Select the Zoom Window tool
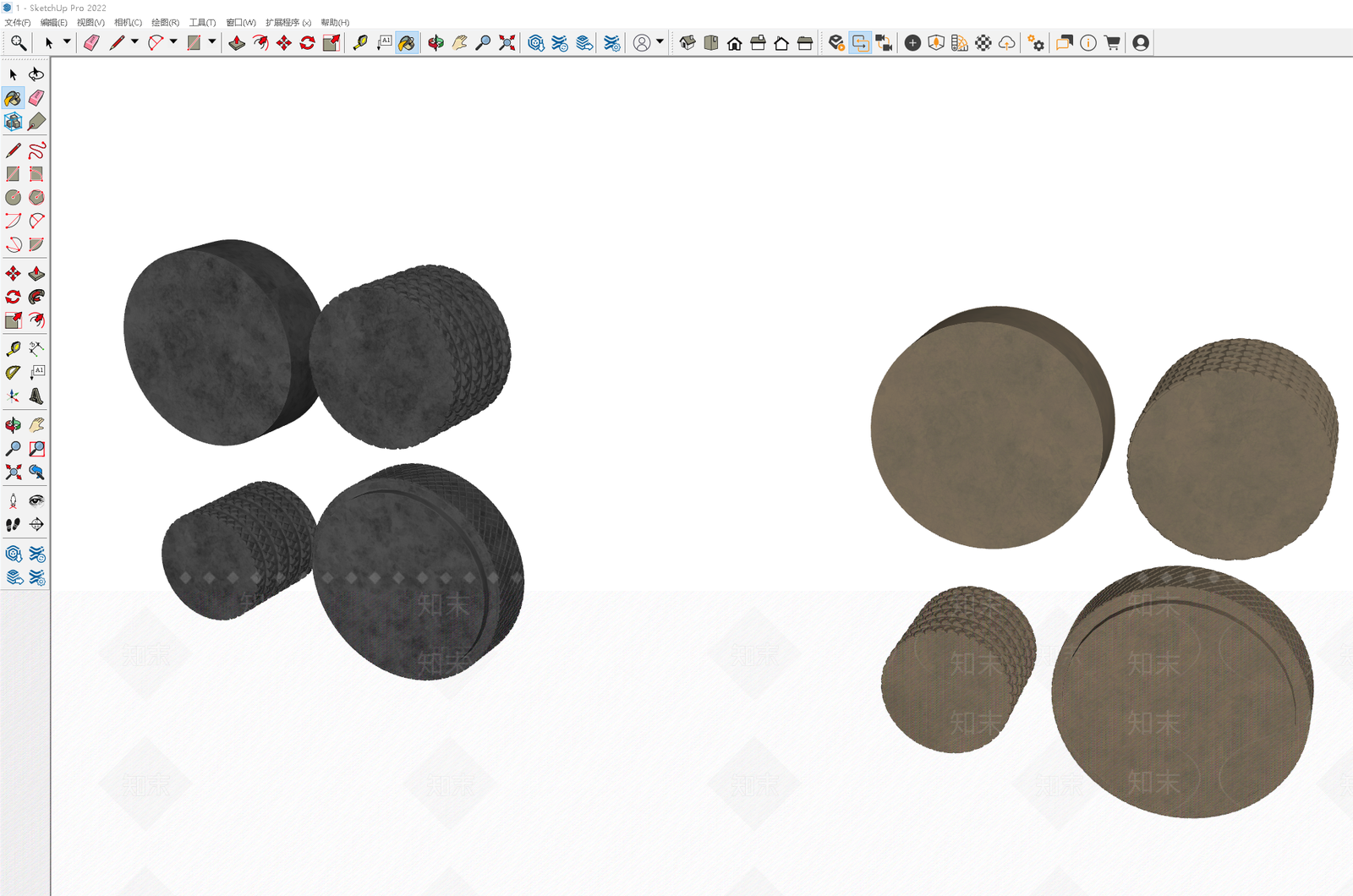The height and width of the screenshot is (896, 1353). [36, 448]
